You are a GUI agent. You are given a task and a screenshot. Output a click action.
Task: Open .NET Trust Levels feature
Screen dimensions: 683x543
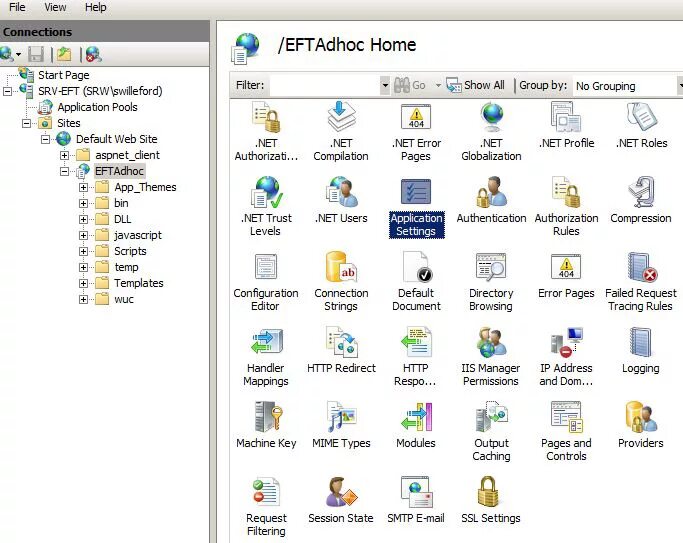pos(266,206)
